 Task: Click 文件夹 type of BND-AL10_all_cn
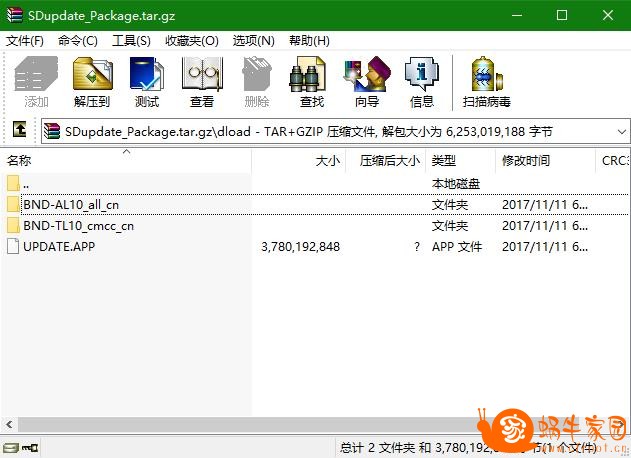(450, 205)
